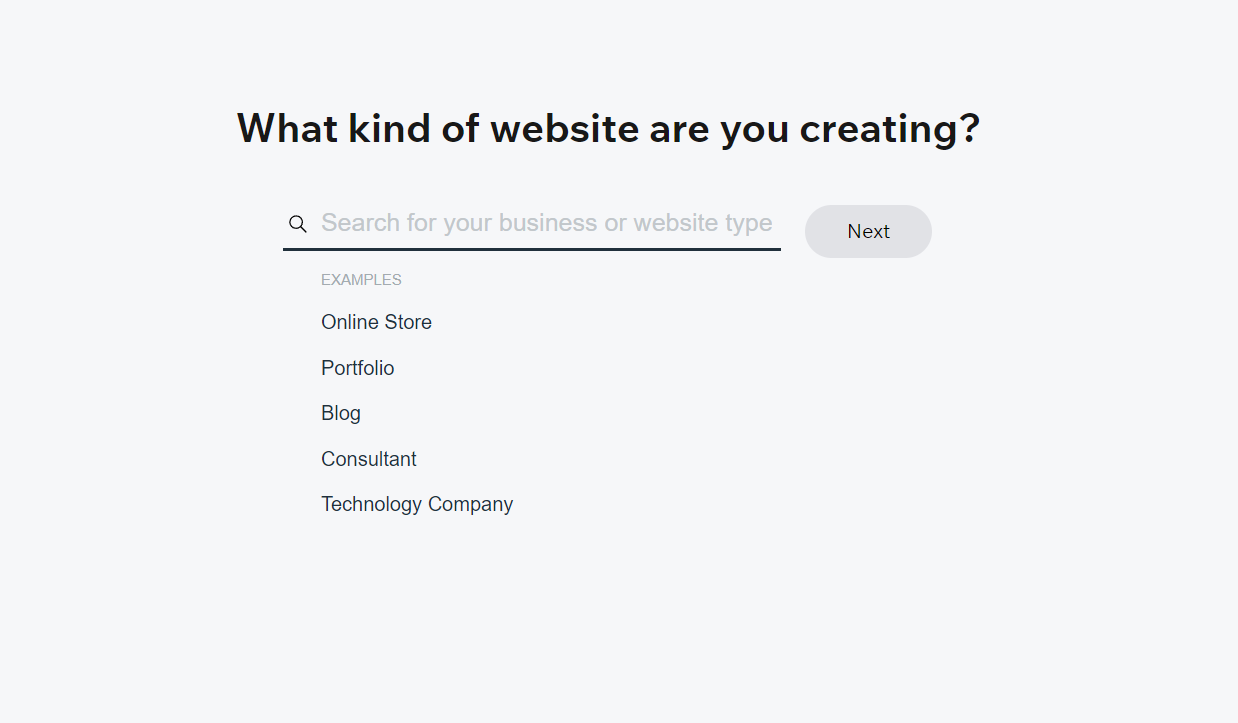Select Consultant as website type

[x=368, y=459]
